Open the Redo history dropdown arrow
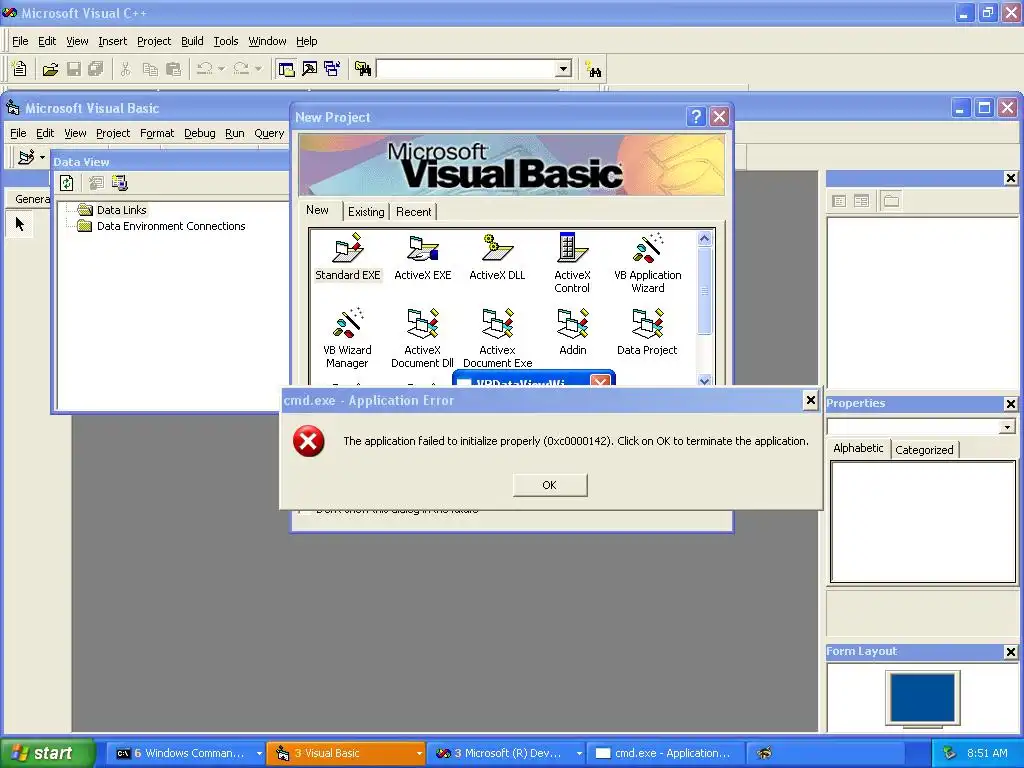 coord(258,69)
